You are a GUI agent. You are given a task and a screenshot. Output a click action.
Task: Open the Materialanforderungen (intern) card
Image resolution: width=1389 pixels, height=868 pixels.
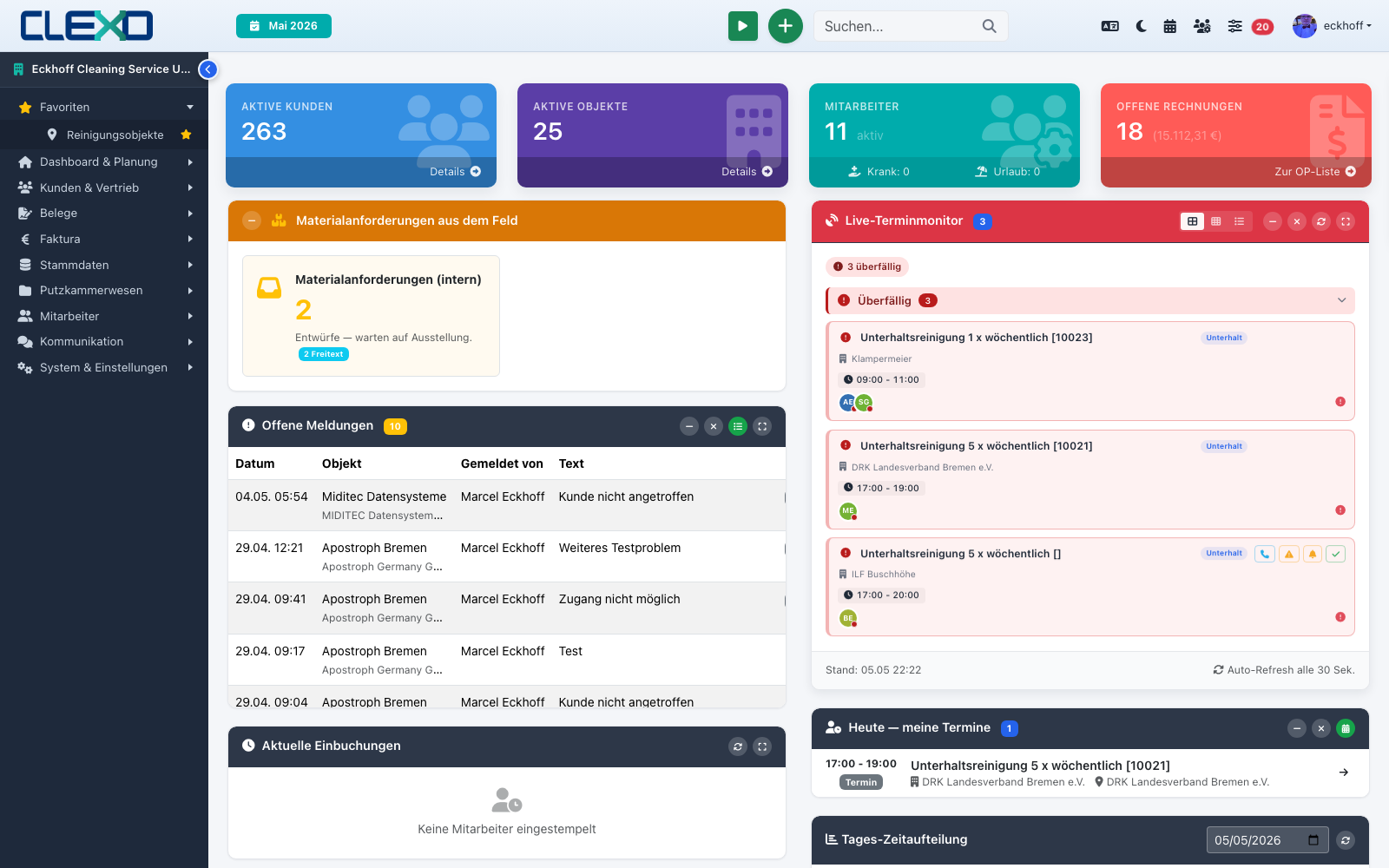[371, 316]
